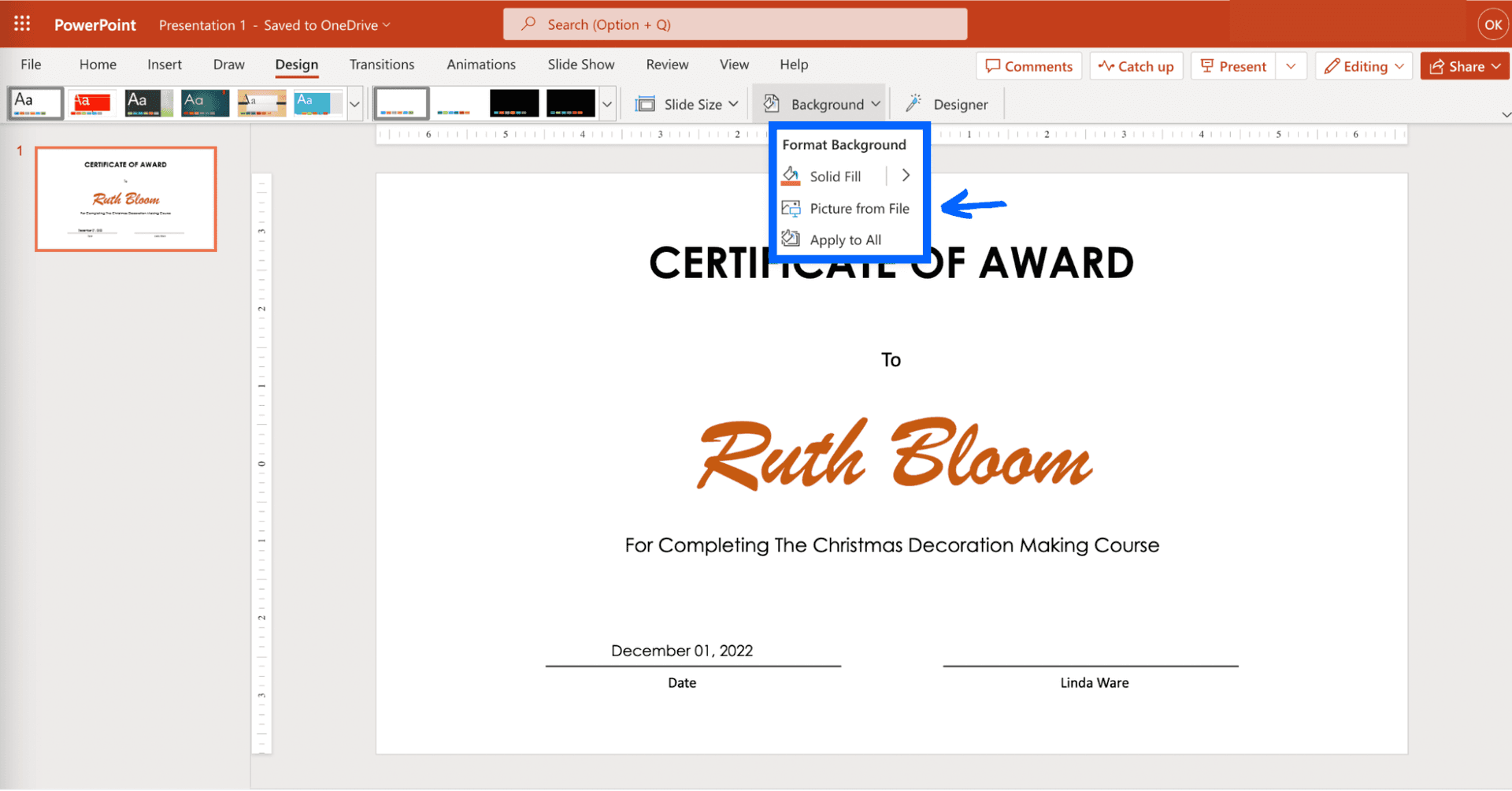Switch to the View tab
The image size is (1512, 791).
coord(734,65)
